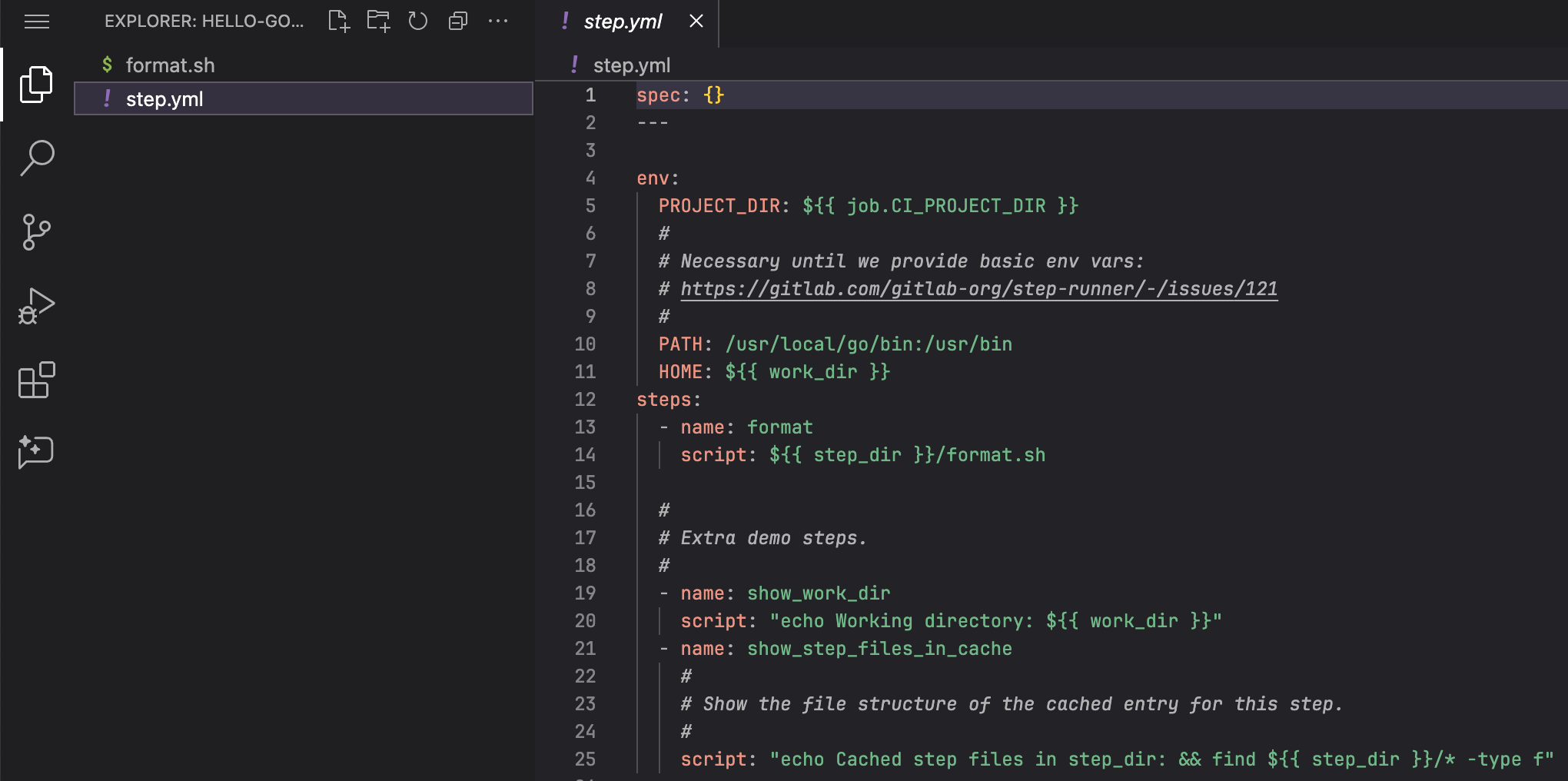Open the Run and Debug view

36,305
